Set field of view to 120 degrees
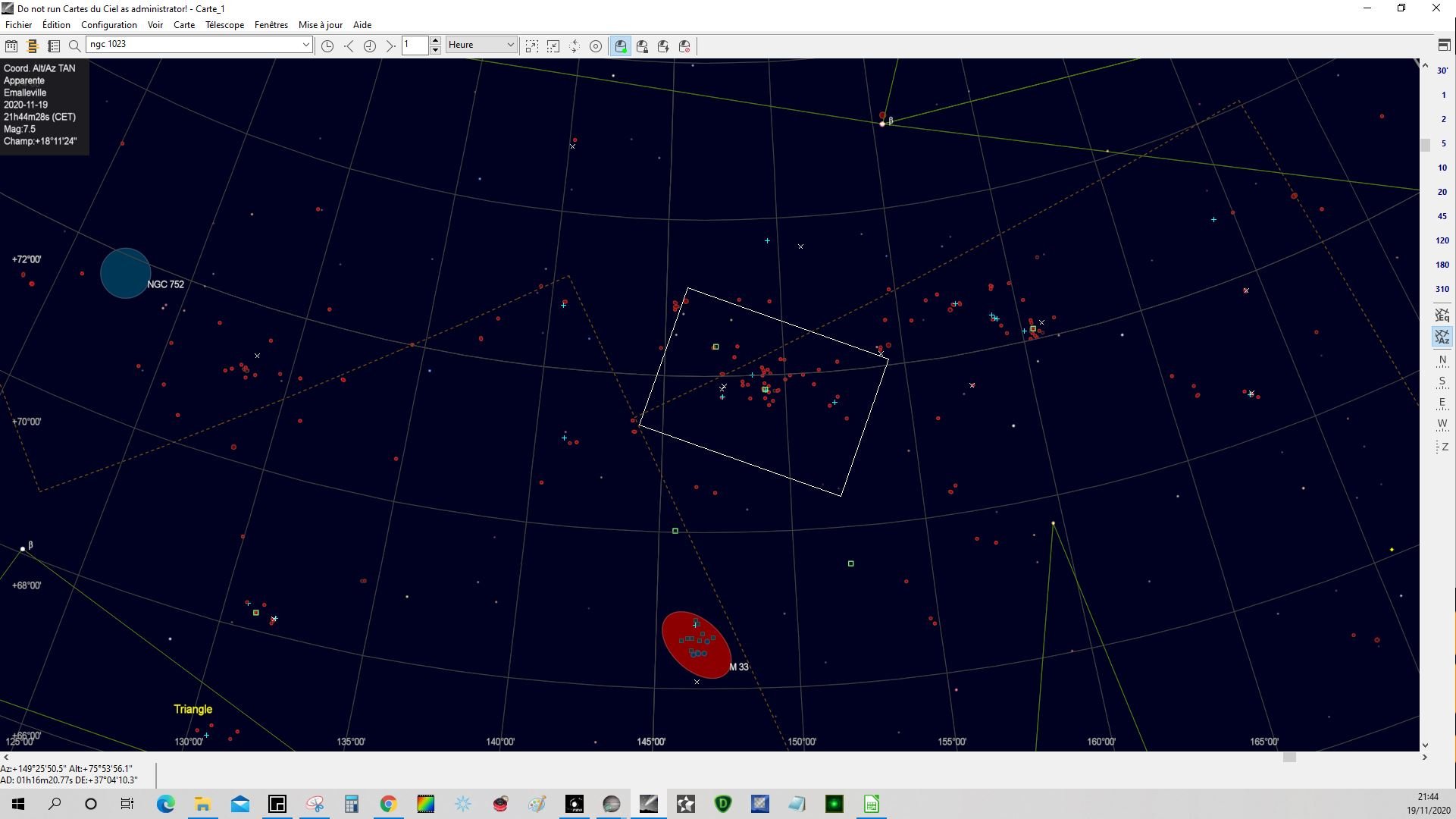 pos(1442,240)
